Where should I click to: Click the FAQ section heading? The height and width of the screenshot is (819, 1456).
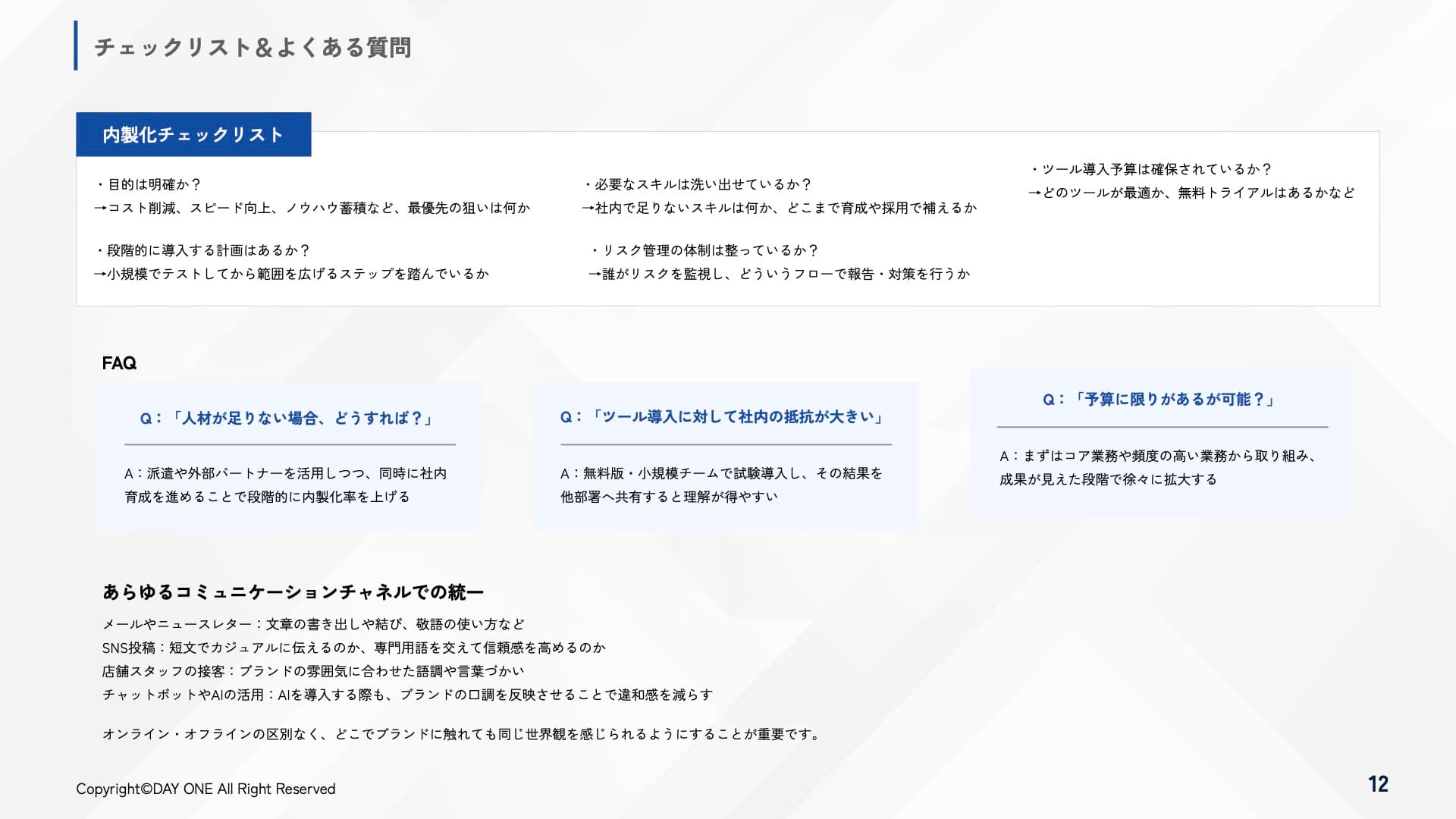click(119, 363)
